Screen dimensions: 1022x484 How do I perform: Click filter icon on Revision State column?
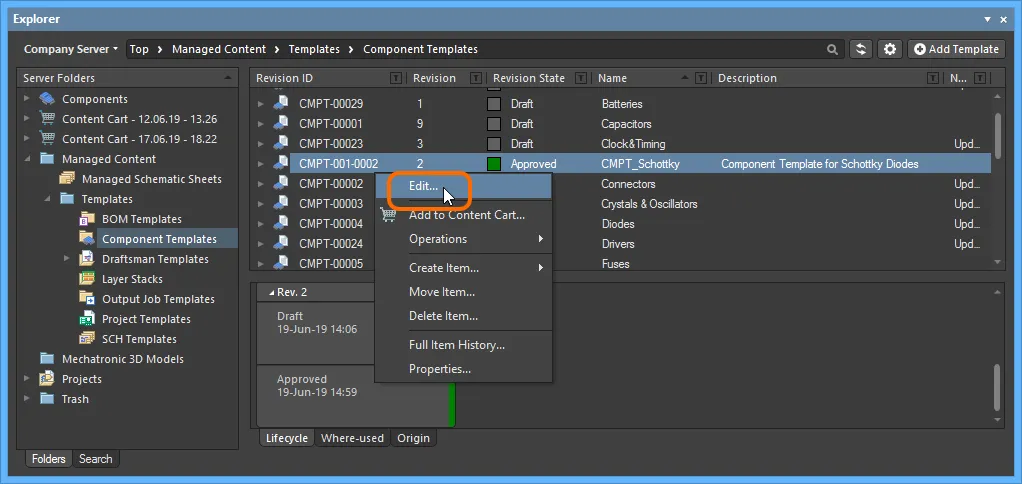(x=581, y=78)
